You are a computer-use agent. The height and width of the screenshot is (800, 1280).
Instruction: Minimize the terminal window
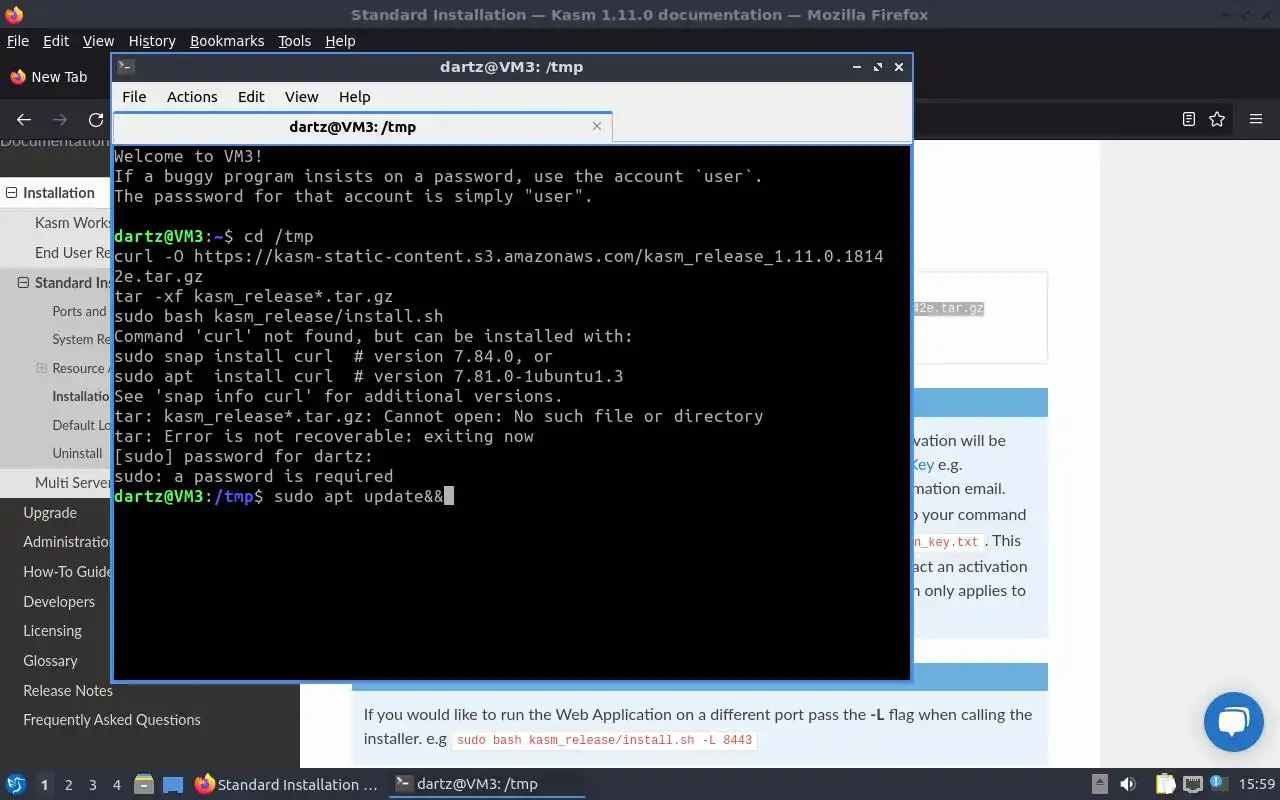click(857, 67)
